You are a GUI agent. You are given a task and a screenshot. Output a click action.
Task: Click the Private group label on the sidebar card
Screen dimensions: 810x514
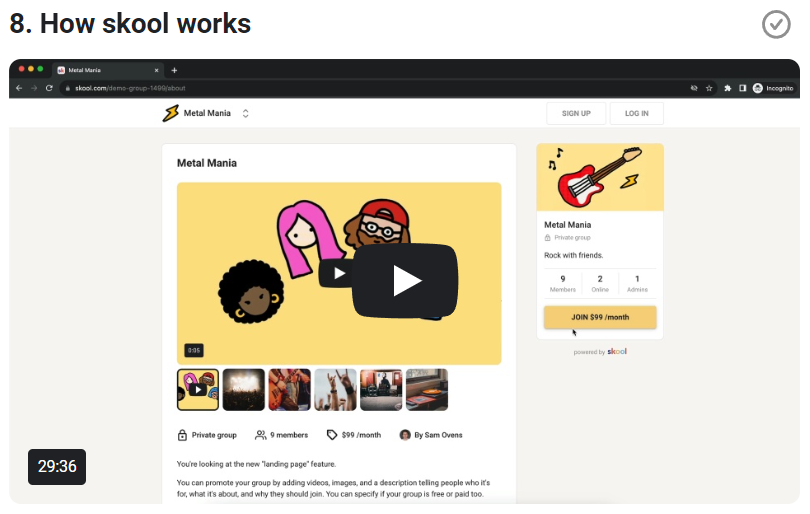[x=572, y=238]
